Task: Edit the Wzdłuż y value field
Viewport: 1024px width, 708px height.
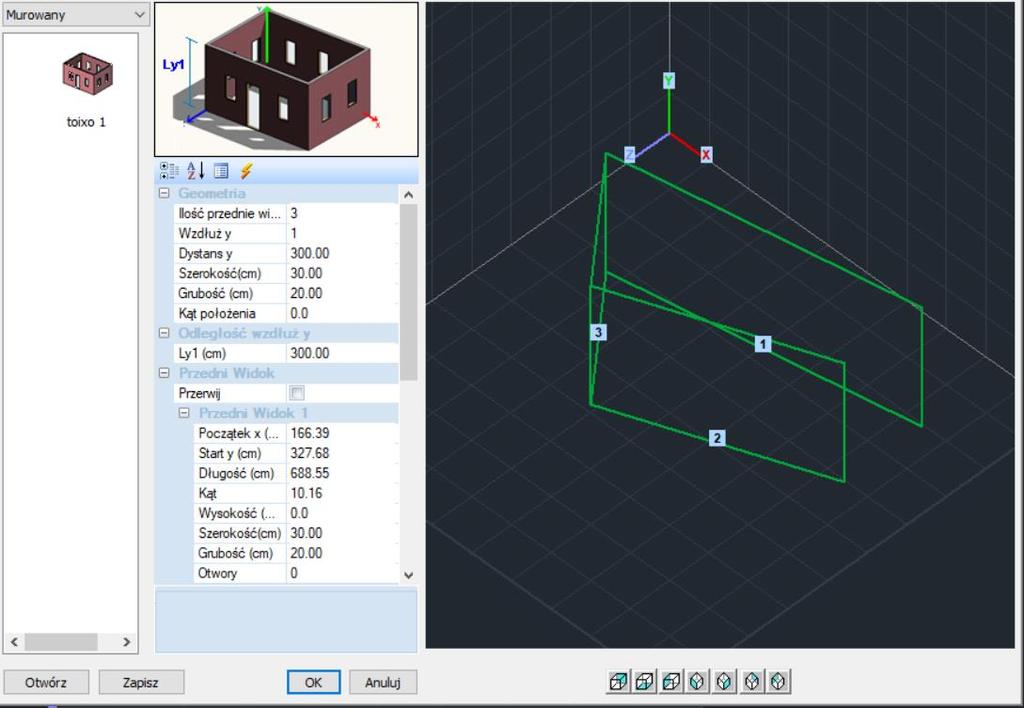Action: tap(342, 233)
